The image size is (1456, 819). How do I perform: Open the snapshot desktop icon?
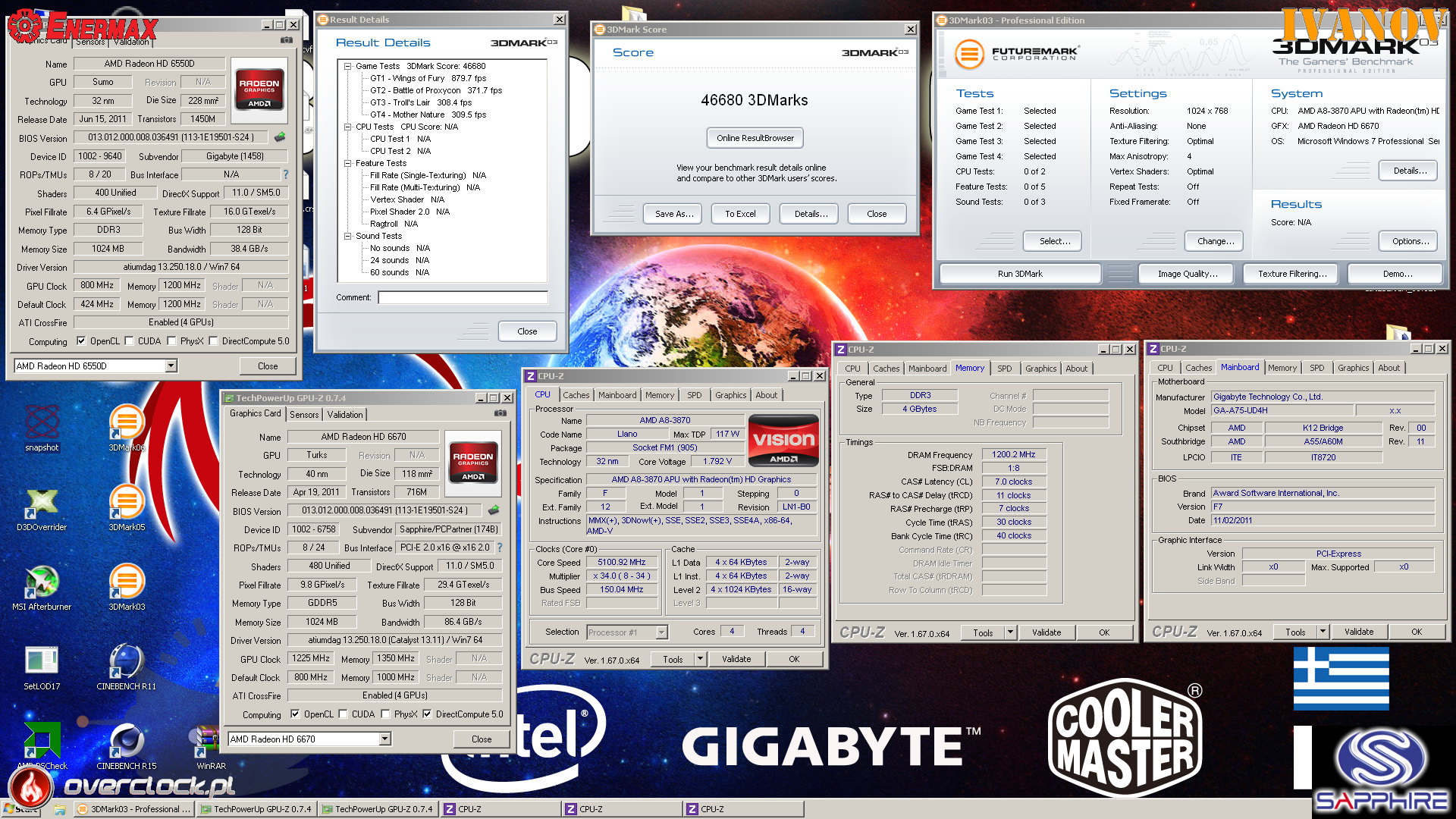(x=42, y=428)
